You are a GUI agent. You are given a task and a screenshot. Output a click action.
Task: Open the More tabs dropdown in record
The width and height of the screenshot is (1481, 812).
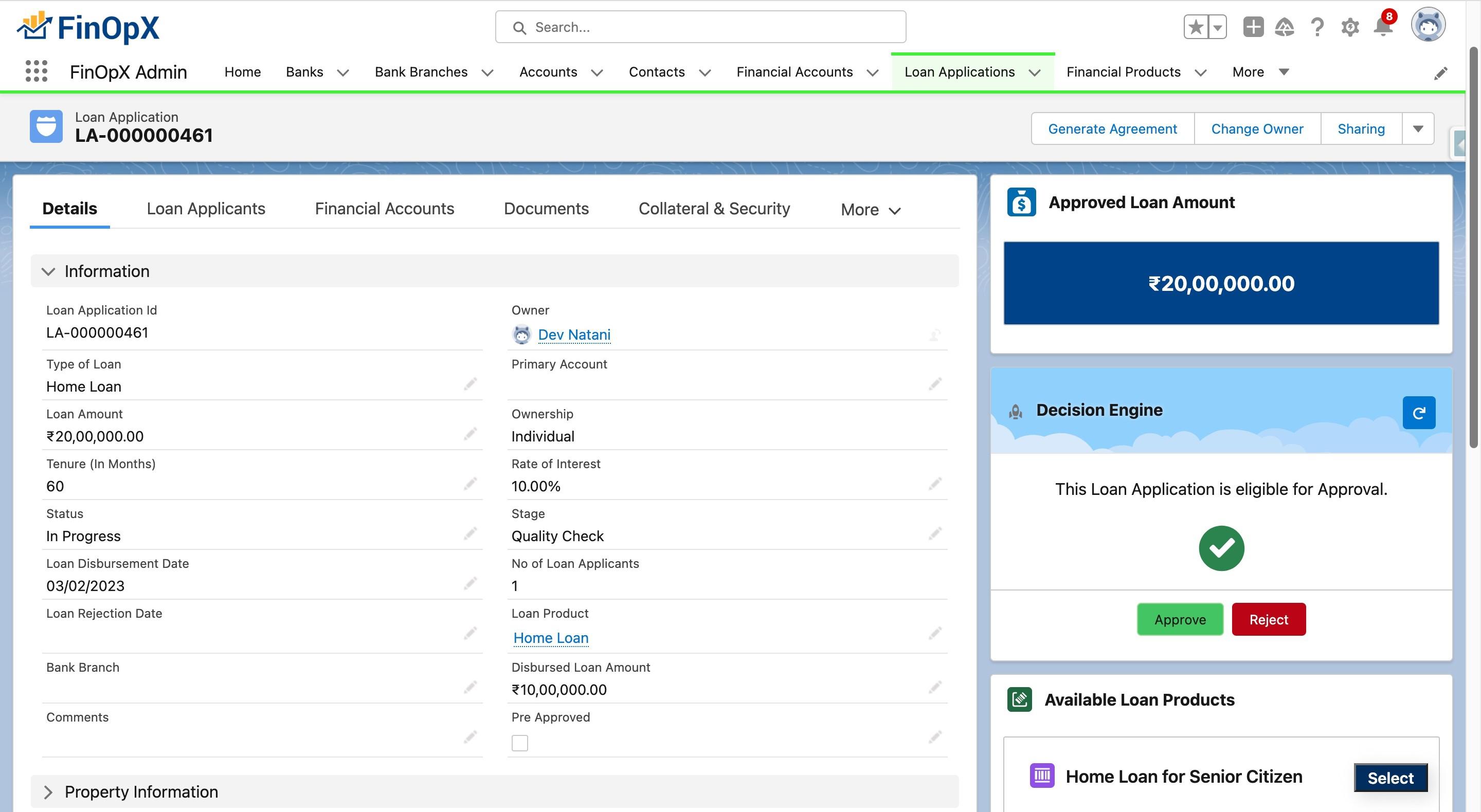870,210
